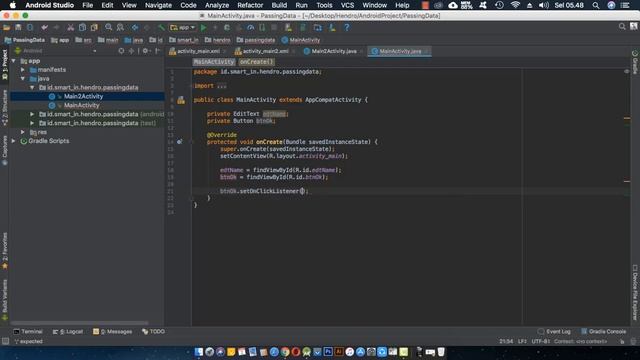Open the Logcat tool window
This screenshot has width=640, height=360.
click(68, 331)
